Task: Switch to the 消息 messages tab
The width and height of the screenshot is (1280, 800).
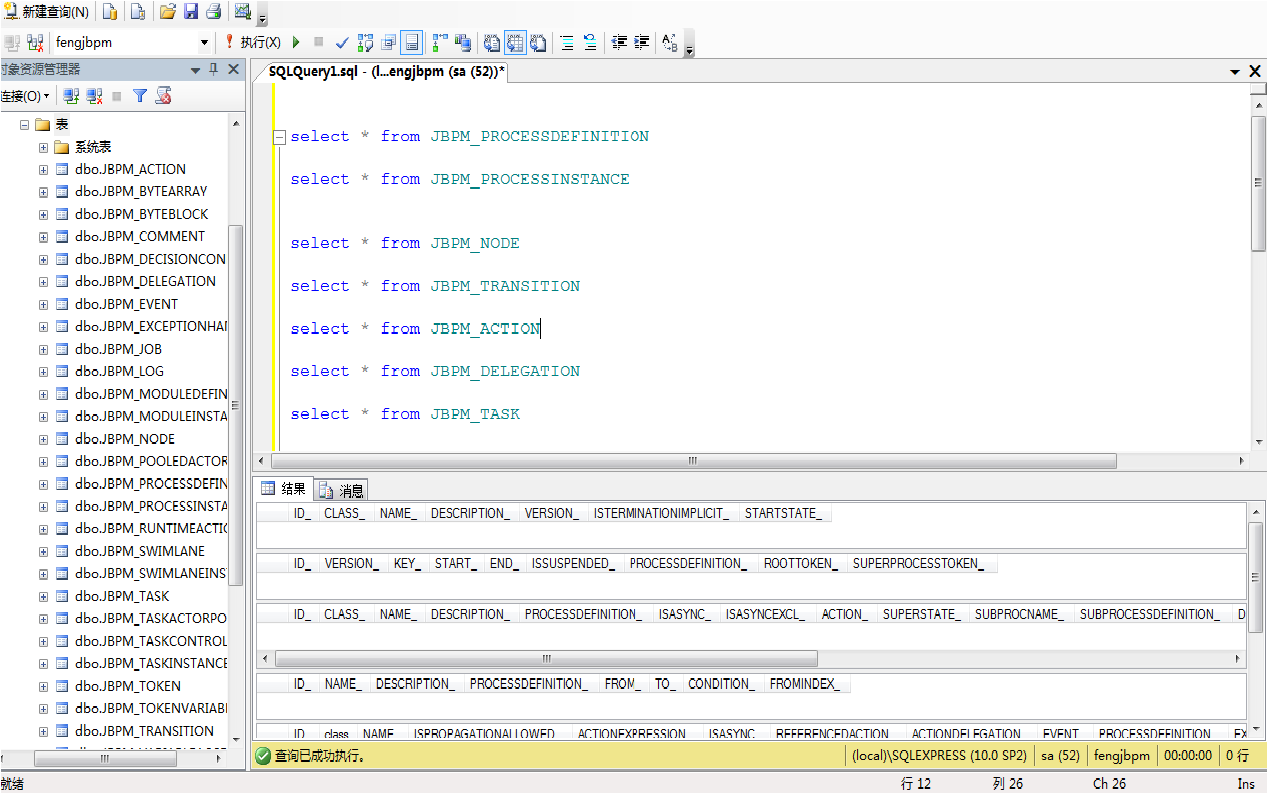Action: (x=342, y=490)
